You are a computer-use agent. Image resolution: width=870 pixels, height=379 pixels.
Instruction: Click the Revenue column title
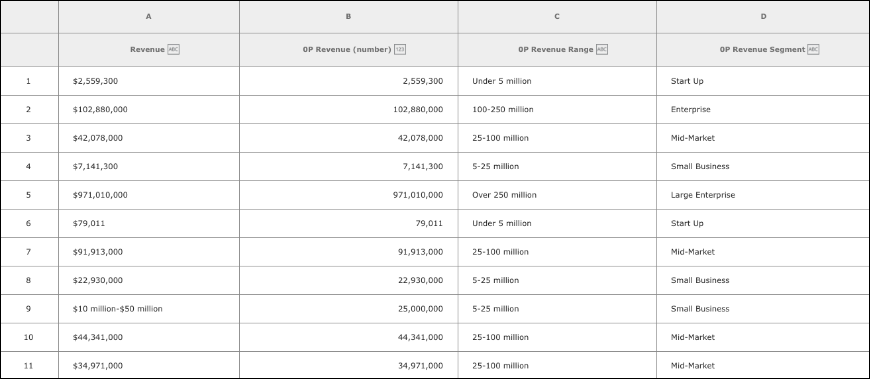point(148,49)
